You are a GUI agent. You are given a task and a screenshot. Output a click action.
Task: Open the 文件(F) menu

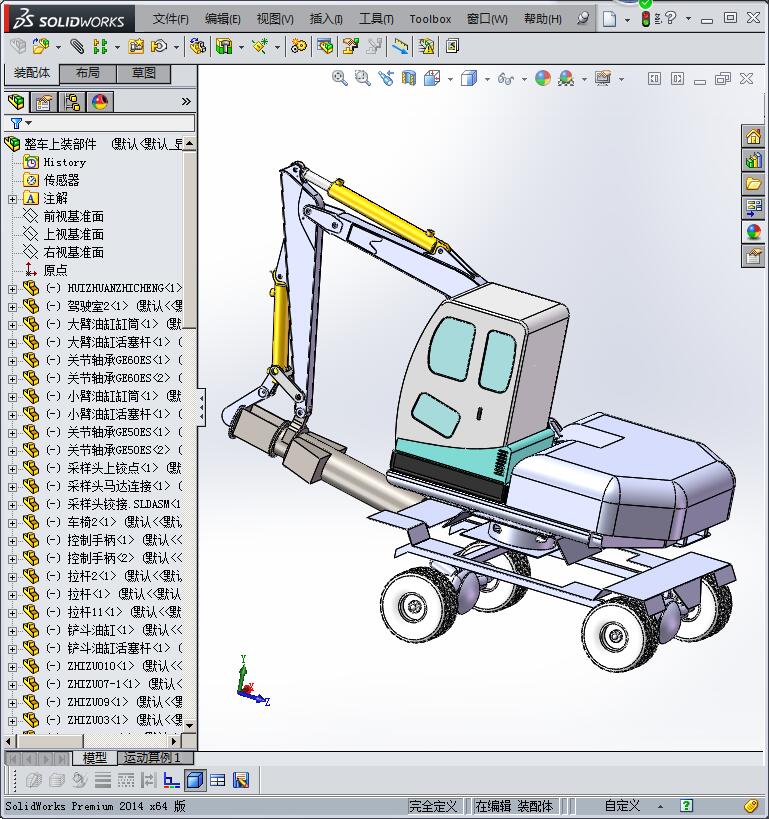pos(170,19)
